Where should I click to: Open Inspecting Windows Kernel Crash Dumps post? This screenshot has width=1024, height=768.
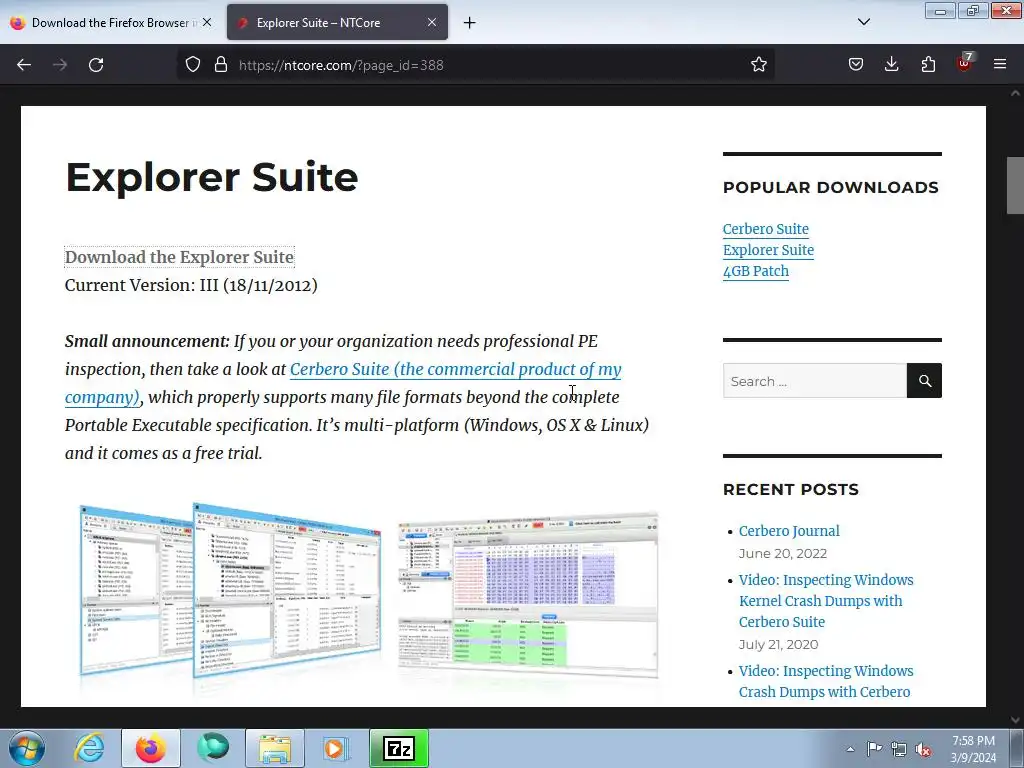click(x=826, y=601)
